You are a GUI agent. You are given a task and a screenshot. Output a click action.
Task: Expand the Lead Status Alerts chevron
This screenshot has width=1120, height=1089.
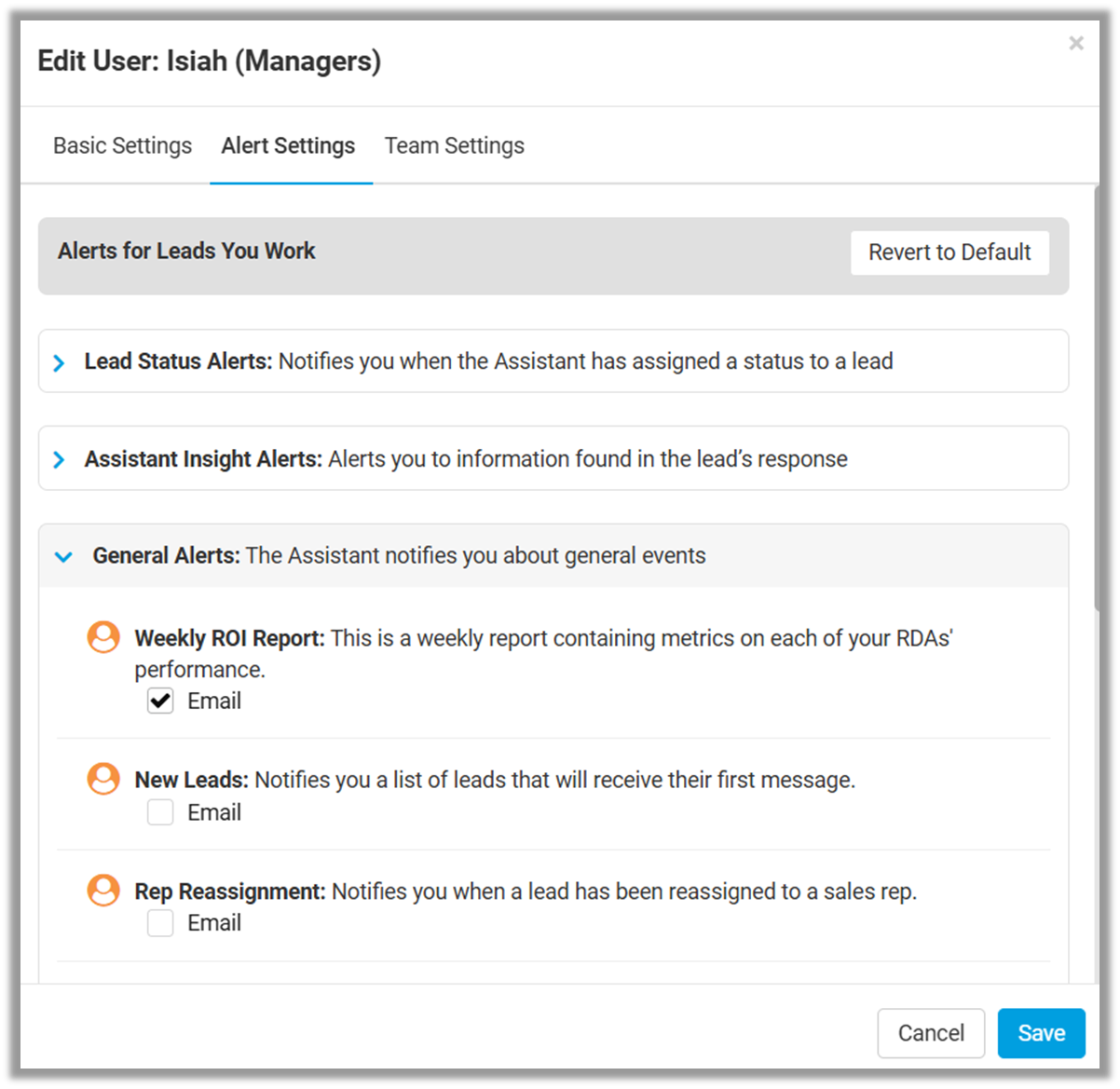tap(59, 362)
